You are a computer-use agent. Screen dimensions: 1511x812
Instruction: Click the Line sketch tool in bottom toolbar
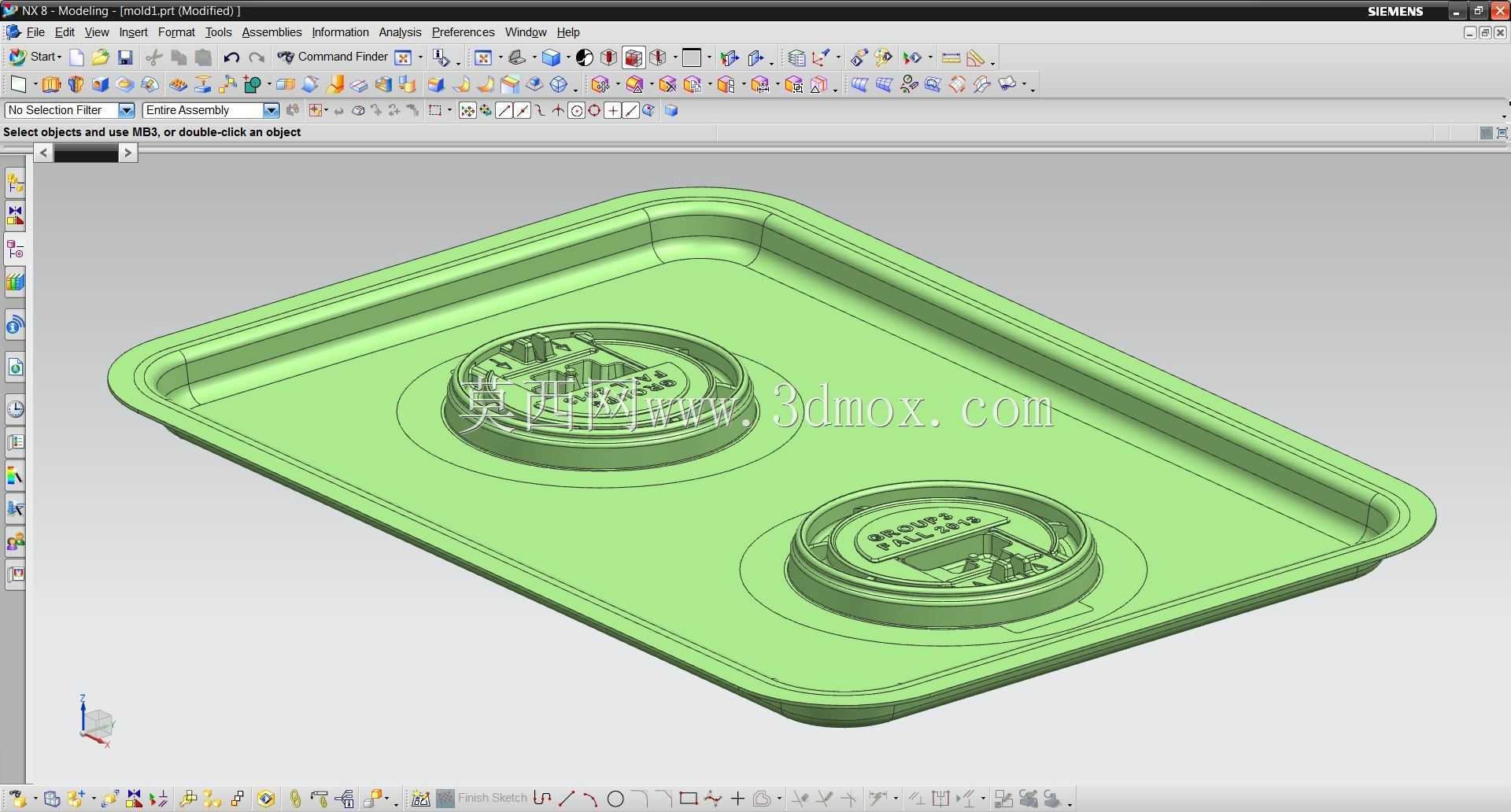[567, 799]
